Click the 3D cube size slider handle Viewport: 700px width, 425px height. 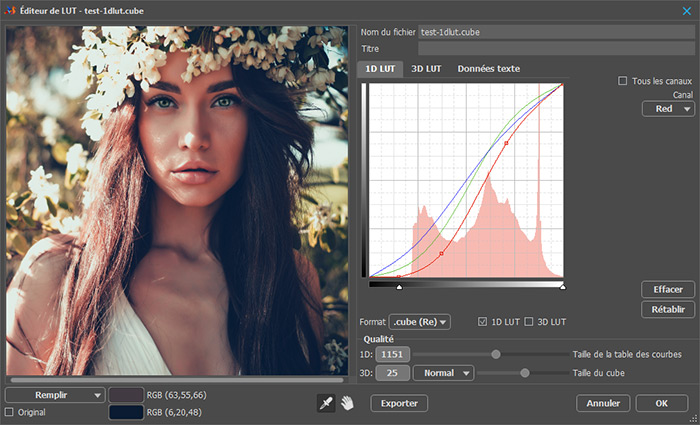tap(525, 373)
